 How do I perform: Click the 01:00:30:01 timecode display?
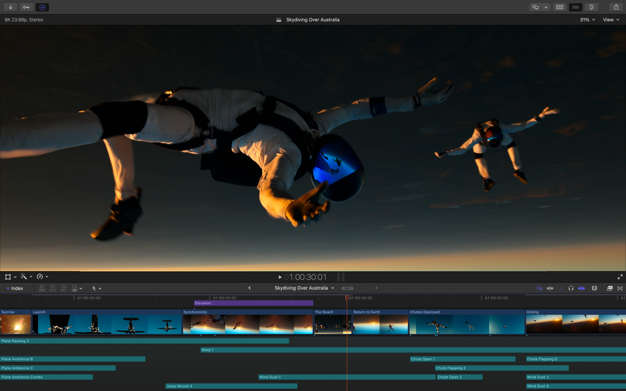306,277
